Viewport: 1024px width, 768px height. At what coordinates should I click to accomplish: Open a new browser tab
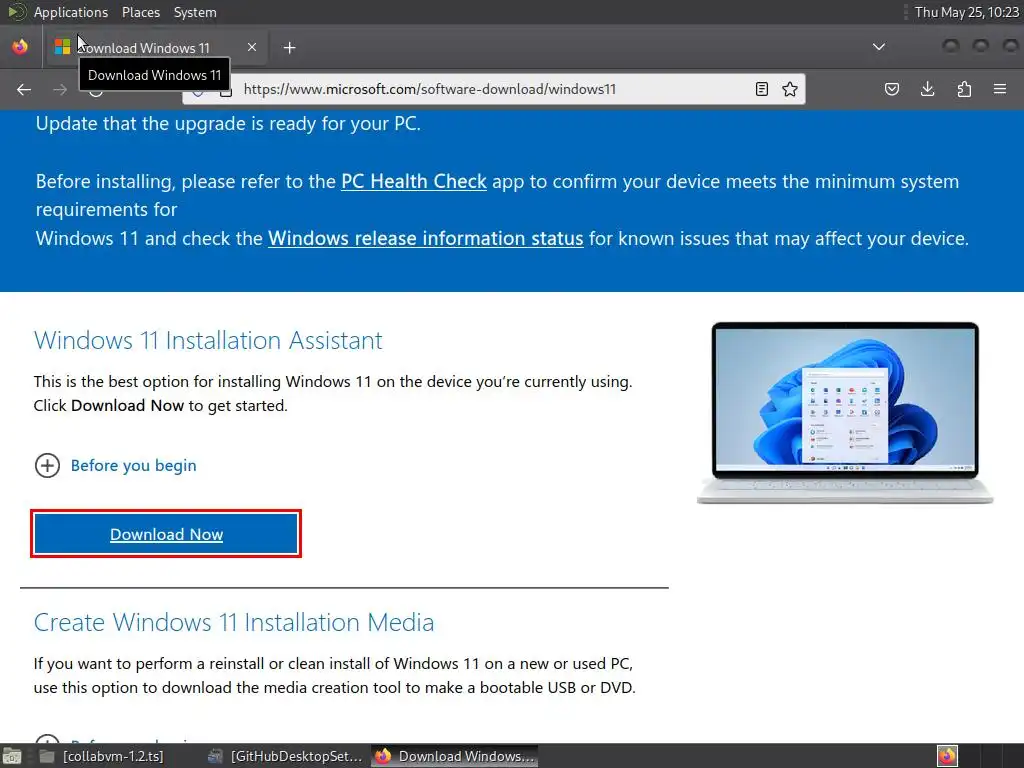click(x=289, y=48)
